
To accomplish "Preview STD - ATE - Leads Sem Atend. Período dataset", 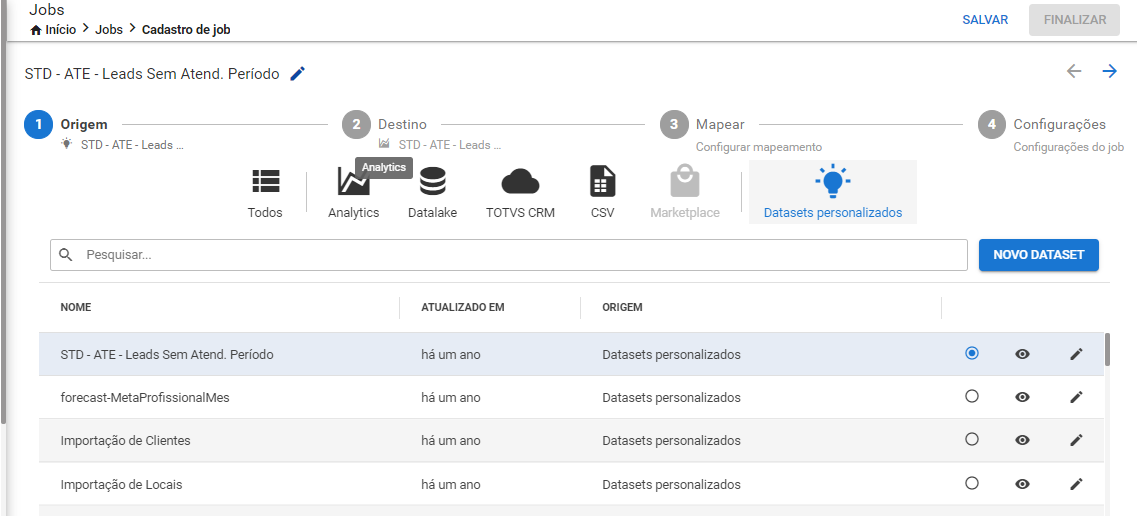I will 1022,354.
